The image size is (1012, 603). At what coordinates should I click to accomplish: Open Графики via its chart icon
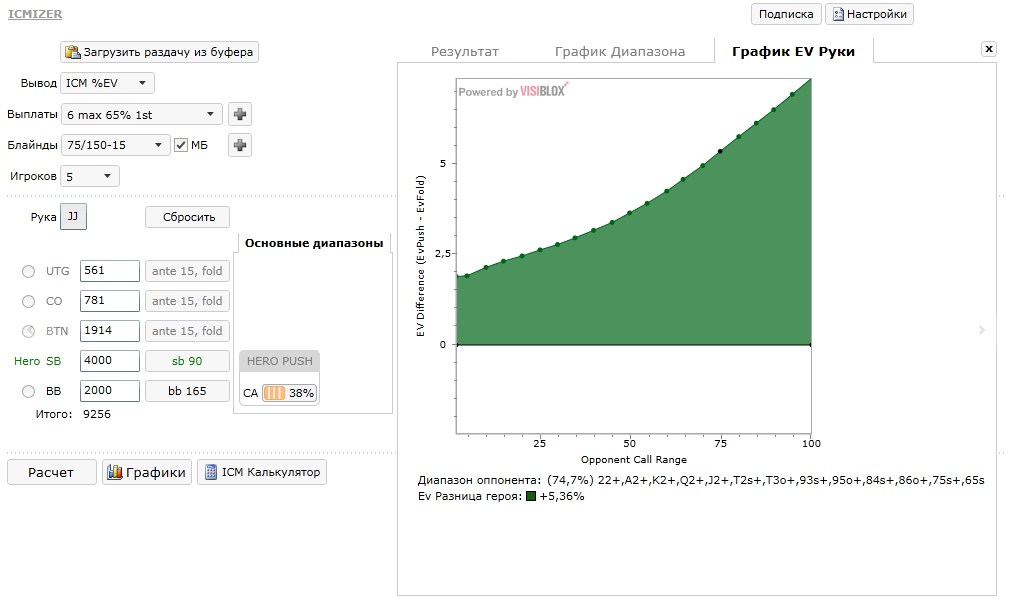pos(114,472)
